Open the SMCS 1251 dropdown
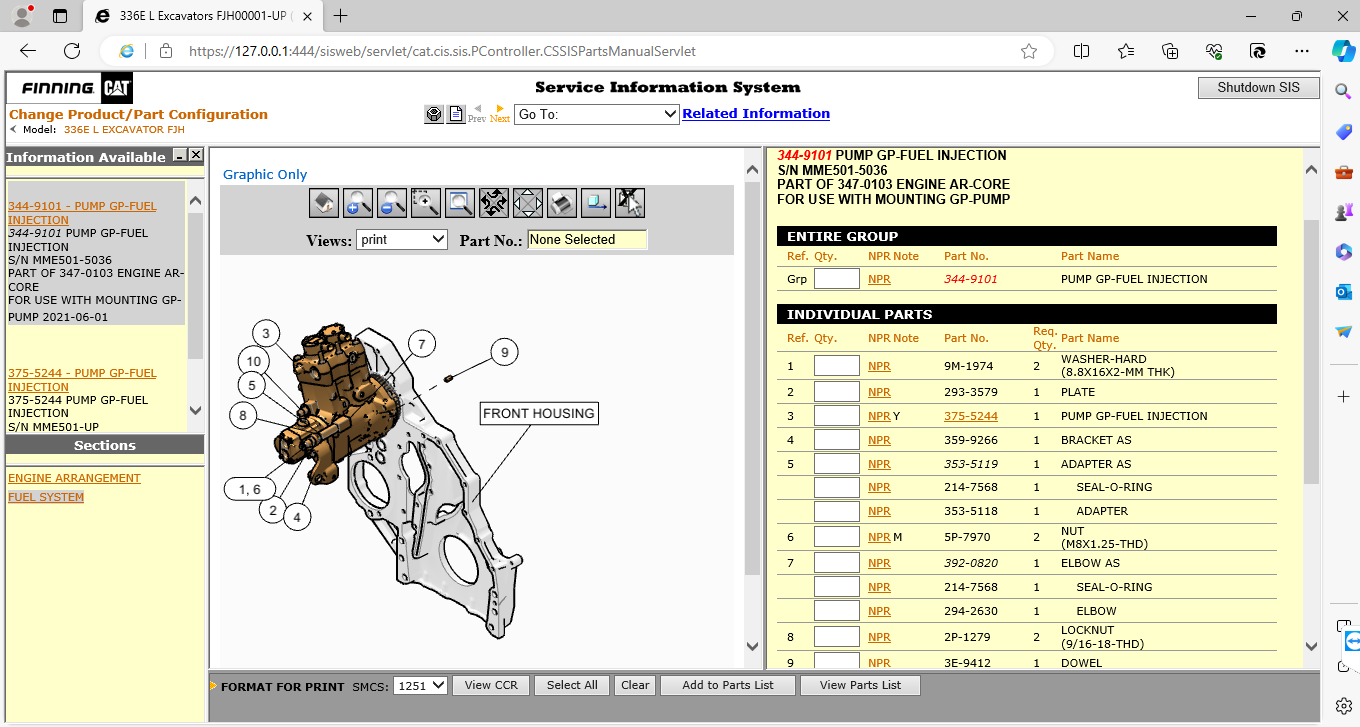Image resolution: width=1360 pixels, height=727 pixels. click(420, 686)
